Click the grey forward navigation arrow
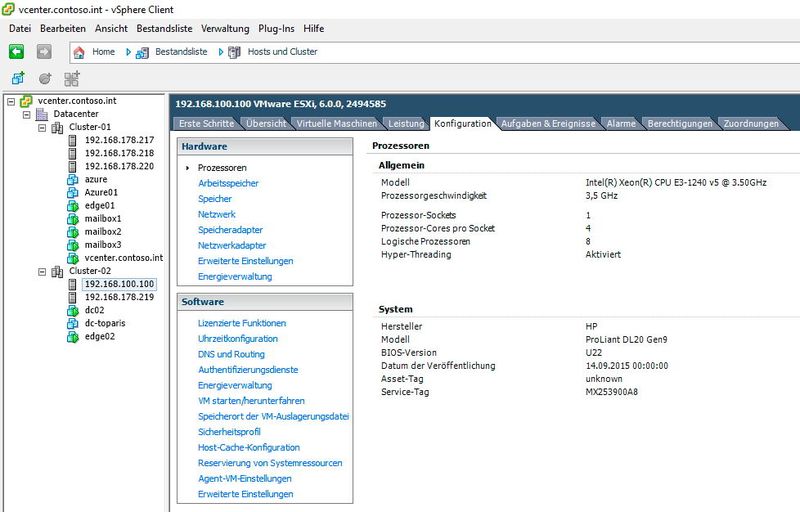Viewport: 800px width, 512px height. 44,52
